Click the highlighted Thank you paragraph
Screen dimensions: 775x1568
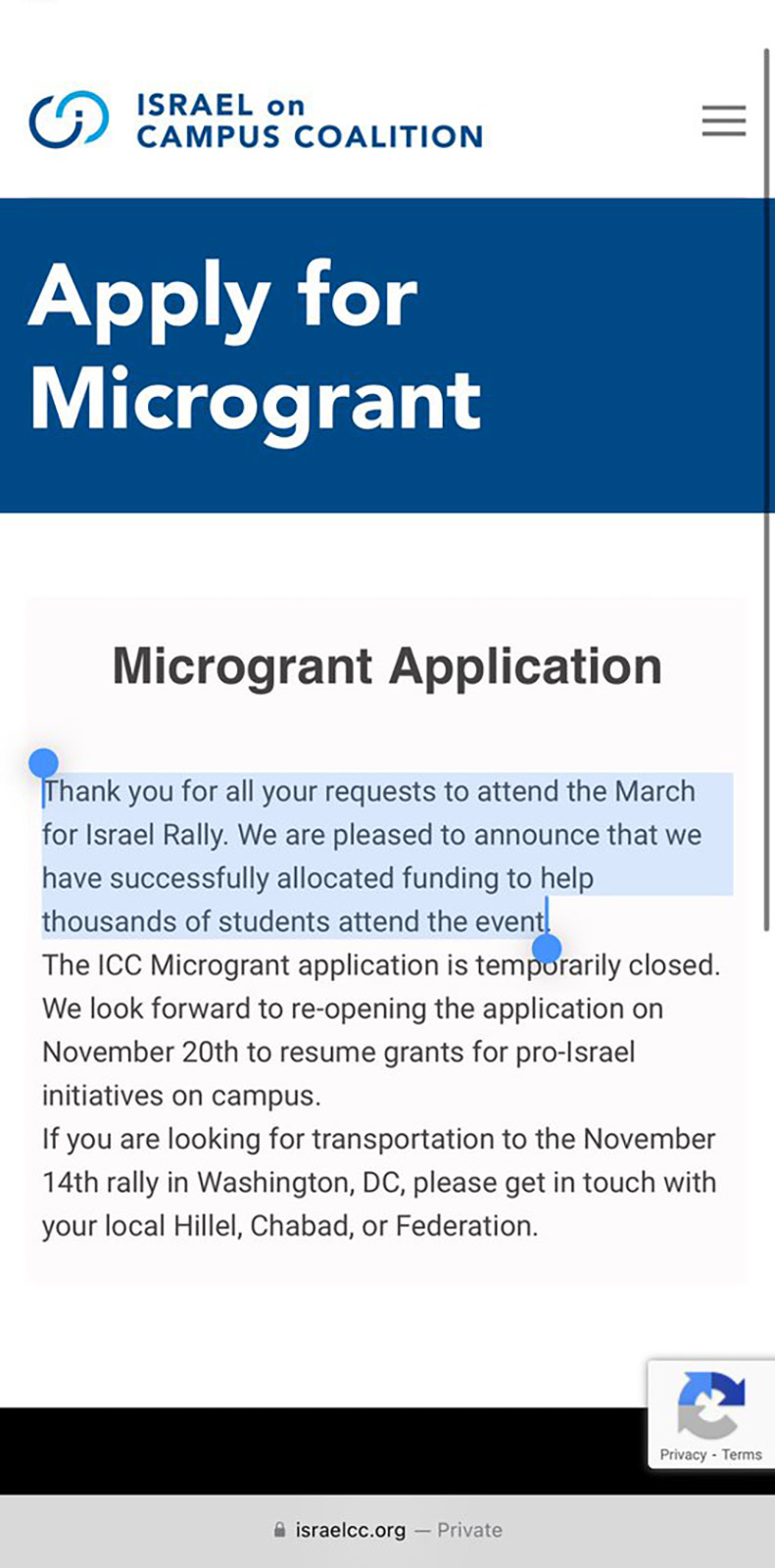[x=372, y=856]
